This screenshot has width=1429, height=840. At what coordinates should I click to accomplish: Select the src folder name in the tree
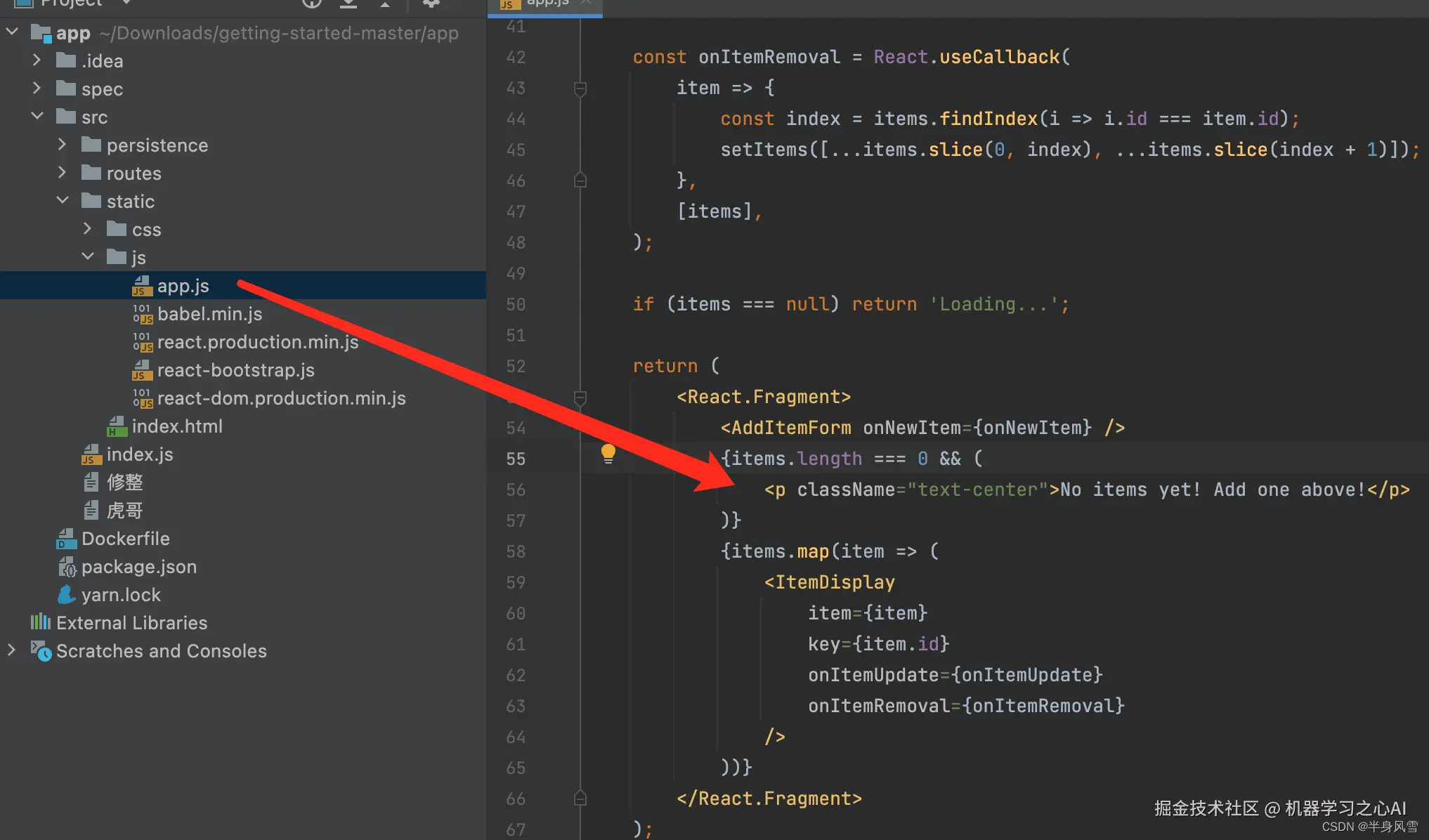pos(95,117)
